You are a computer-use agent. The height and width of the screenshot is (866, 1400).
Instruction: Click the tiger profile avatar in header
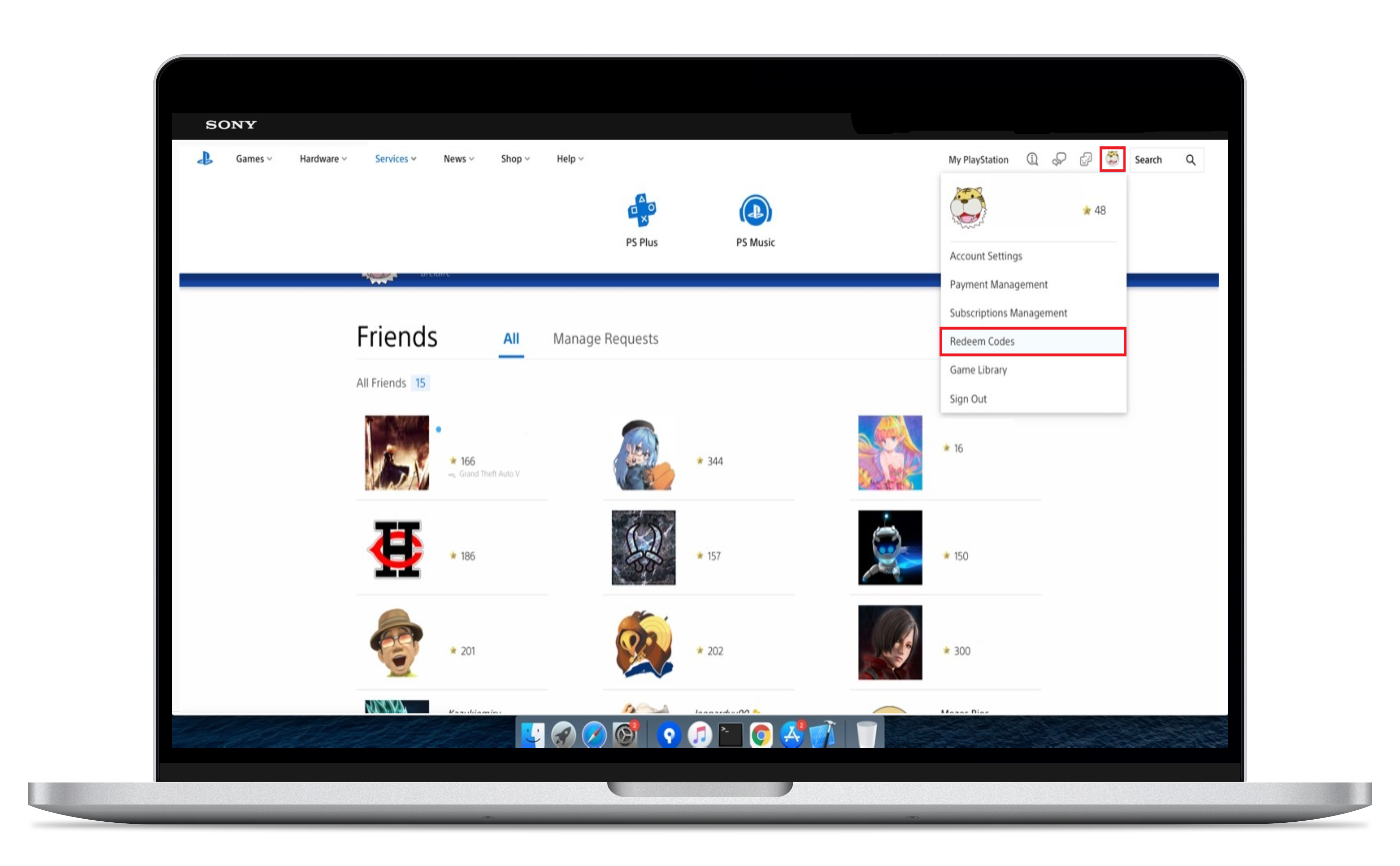tap(1112, 159)
